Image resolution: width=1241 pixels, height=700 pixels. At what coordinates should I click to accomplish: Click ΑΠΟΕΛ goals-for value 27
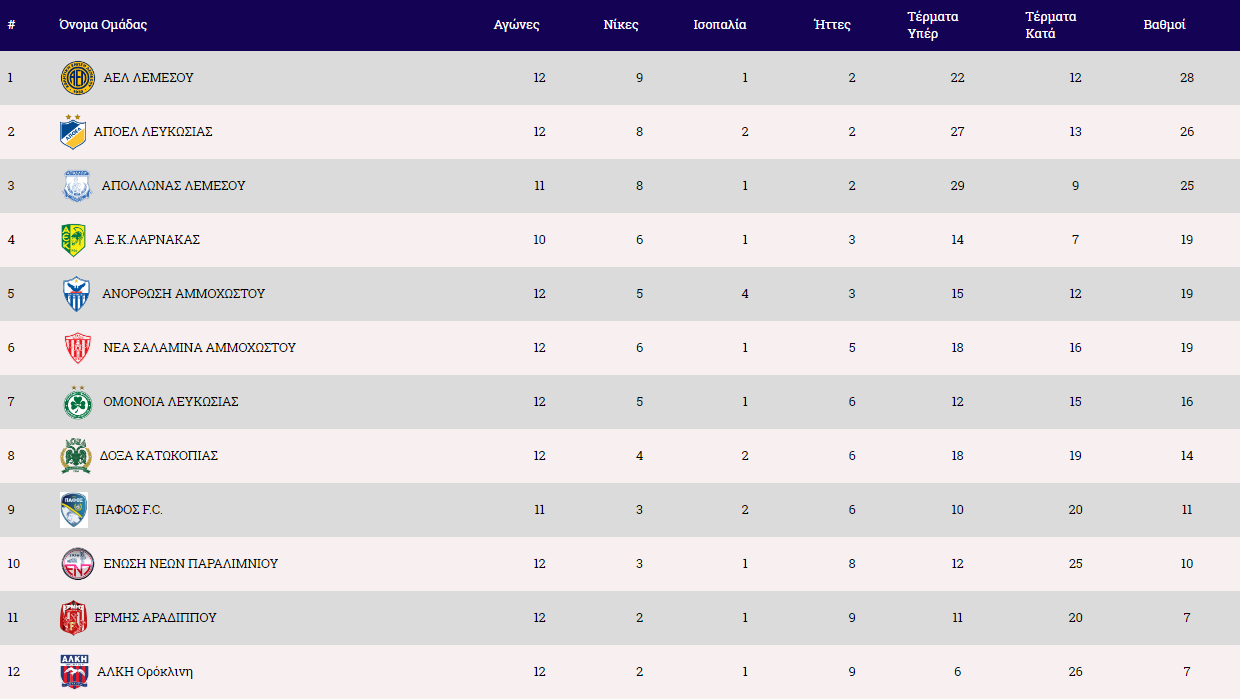click(x=957, y=132)
